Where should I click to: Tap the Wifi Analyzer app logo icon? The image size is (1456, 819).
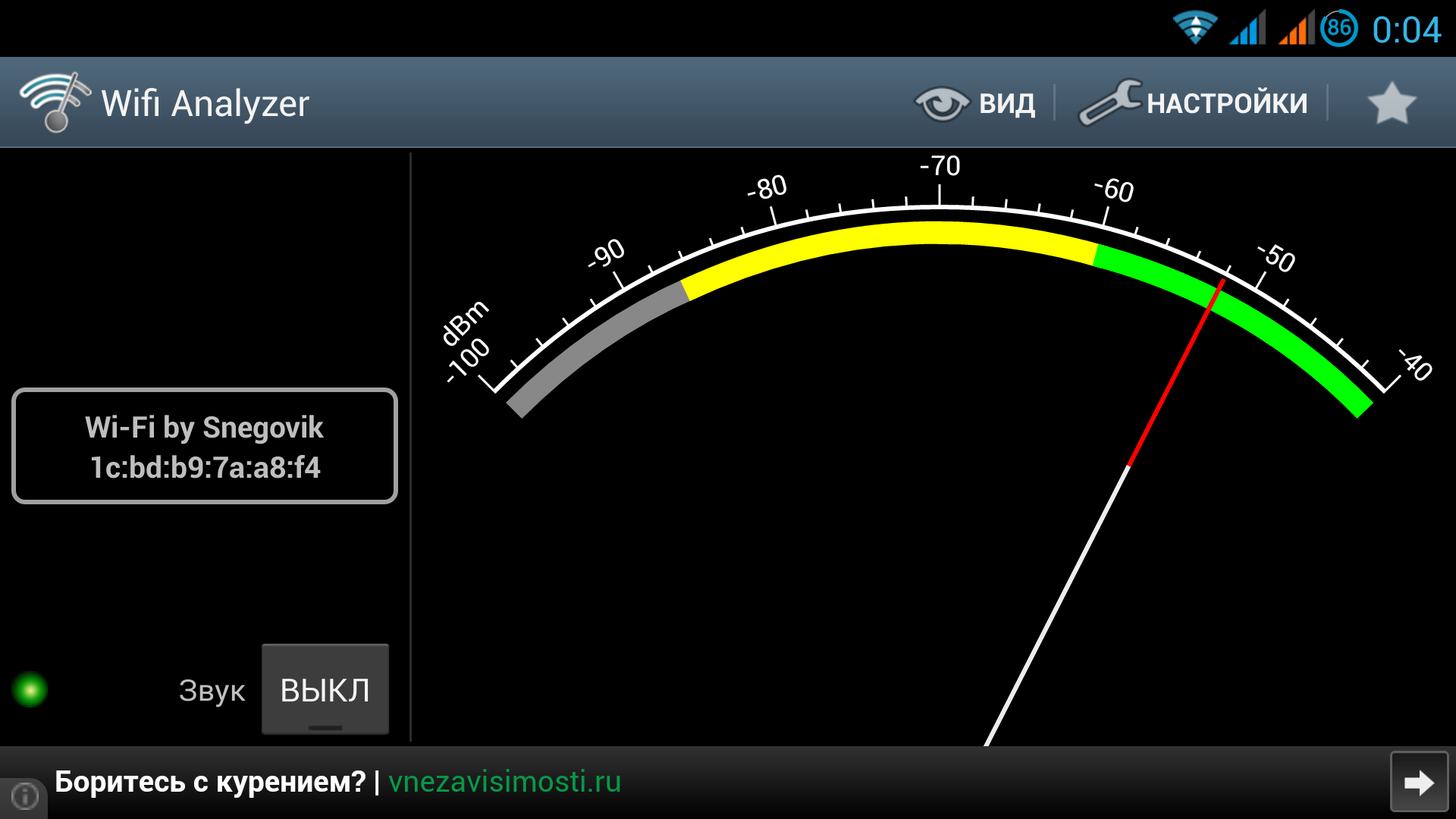coord(53,102)
